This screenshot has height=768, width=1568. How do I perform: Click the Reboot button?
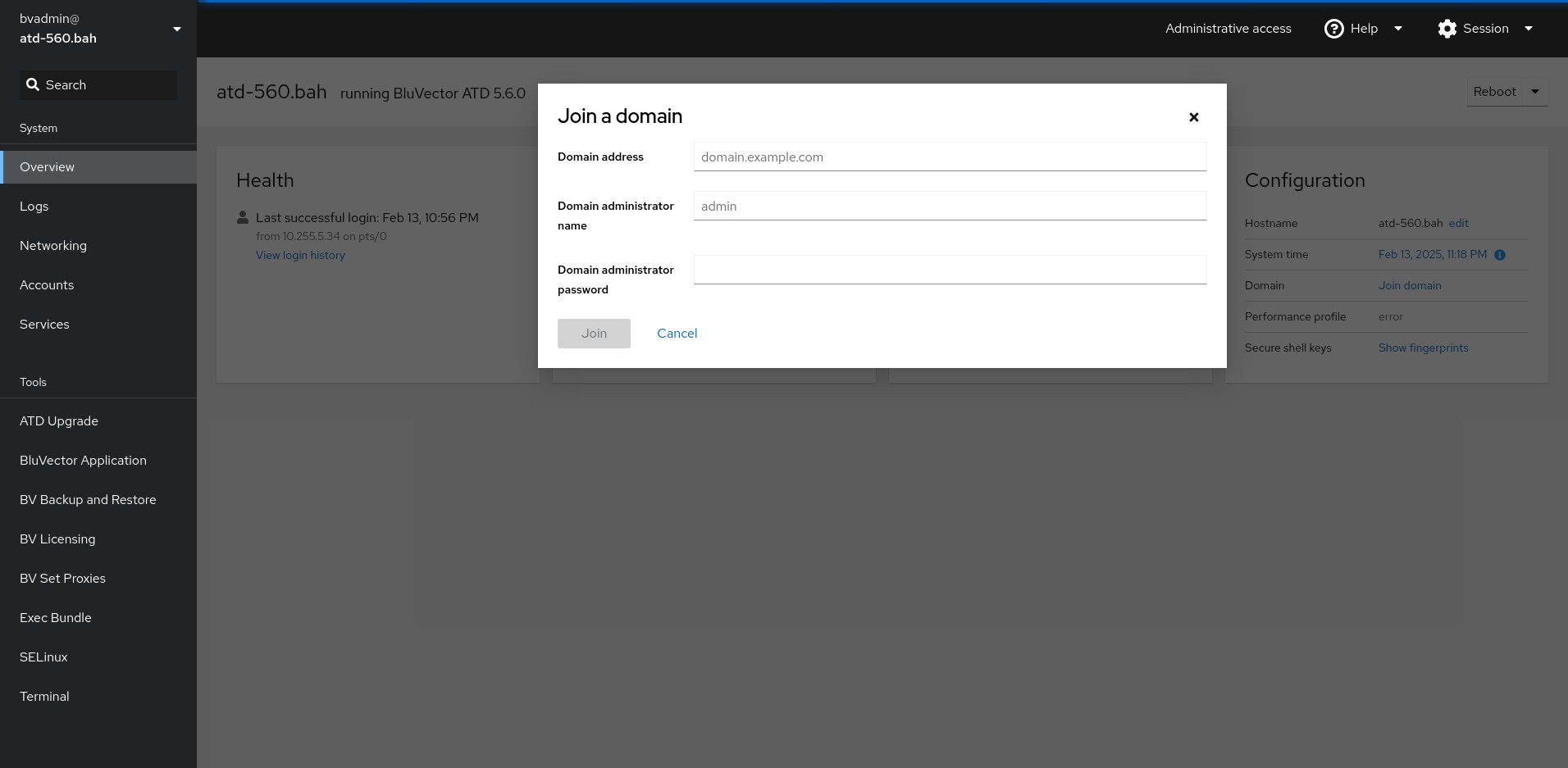click(1494, 92)
